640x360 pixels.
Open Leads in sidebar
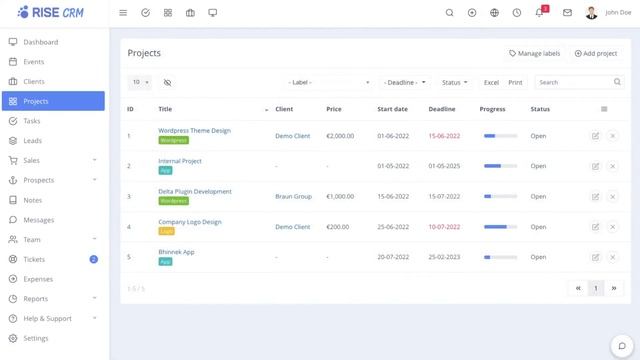click(x=53, y=140)
